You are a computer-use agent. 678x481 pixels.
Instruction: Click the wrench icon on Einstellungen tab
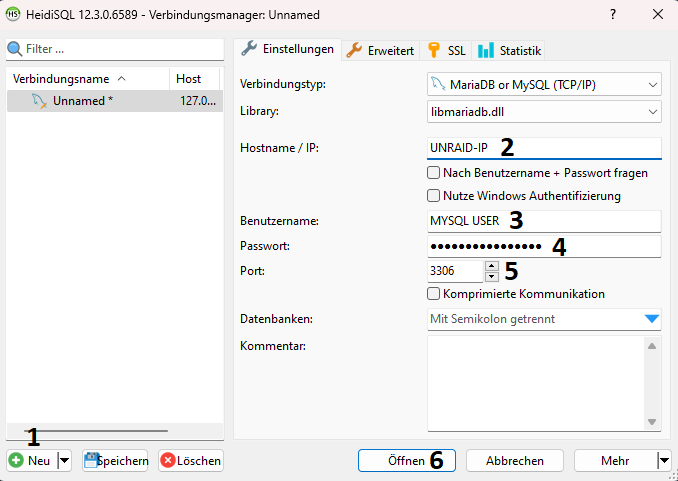tap(249, 48)
